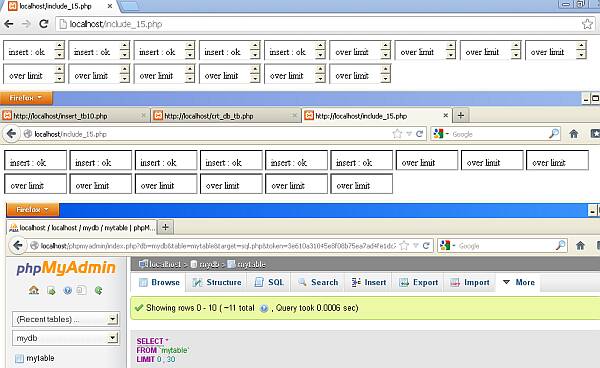The image size is (600, 368).
Task: Click the search magnifier in the middle Firefox Google box
Action: (554, 134)
